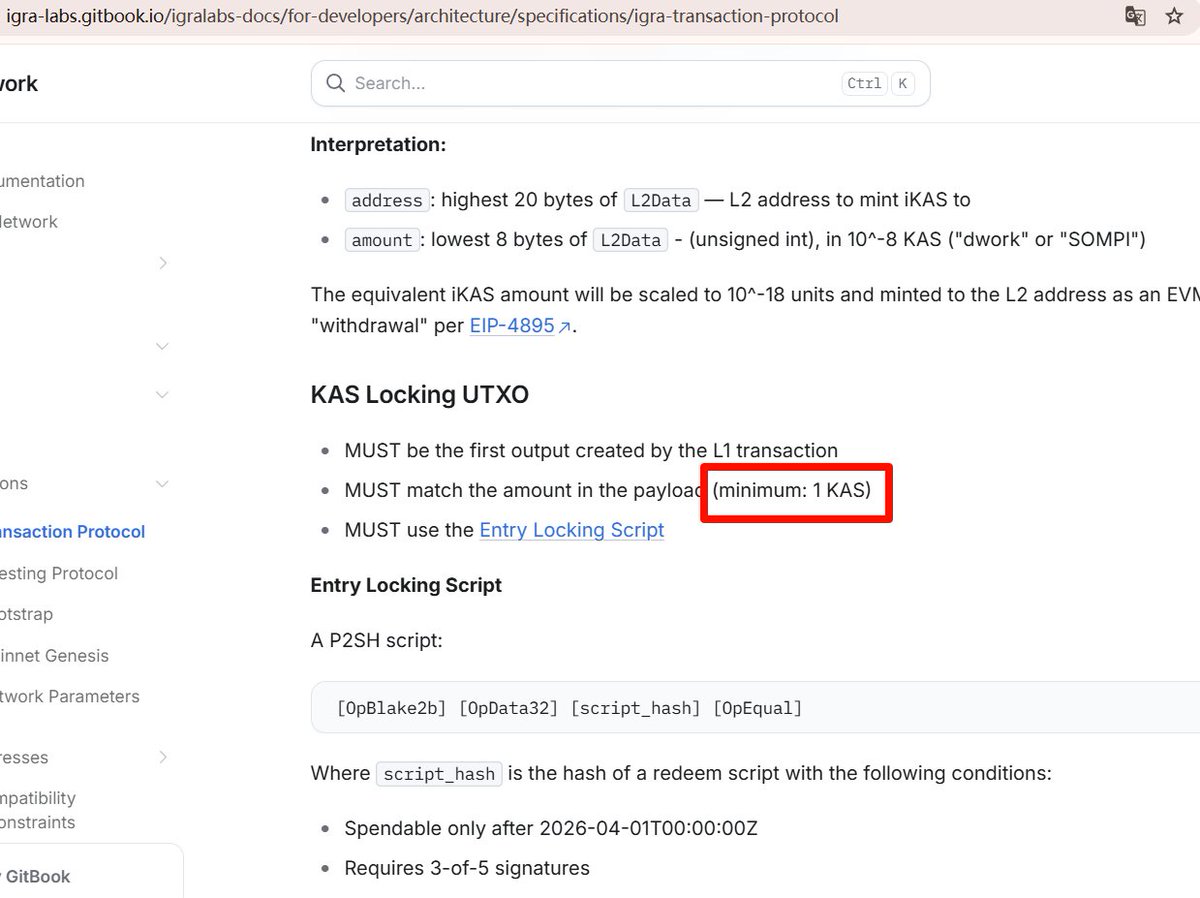The height and width of the screenshot is (898, 1200).
Task: Expand the sidebar chevron below 'letwork'
Action: [x=163, y=263]
